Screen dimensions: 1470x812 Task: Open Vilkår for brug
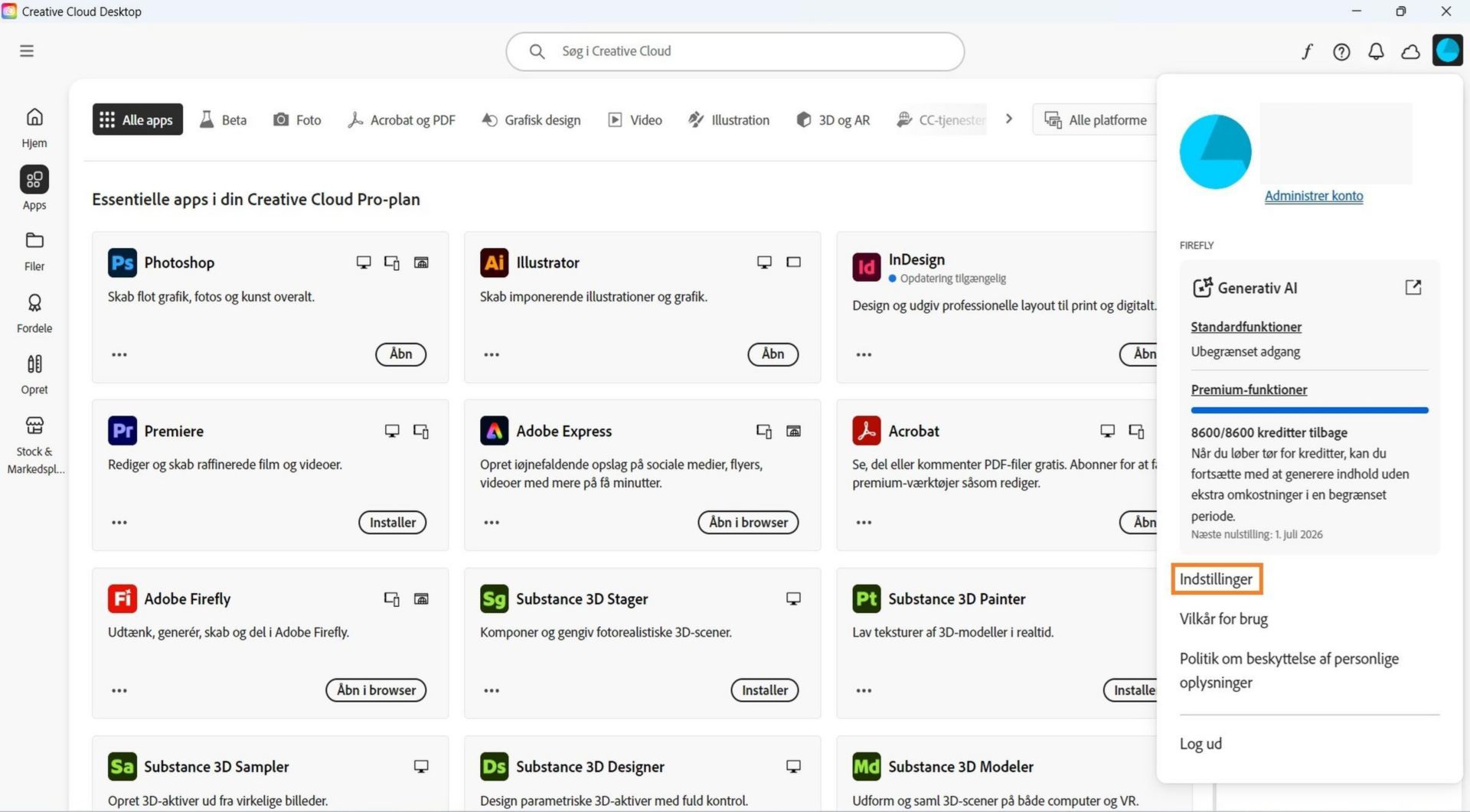pos(1223,619)
